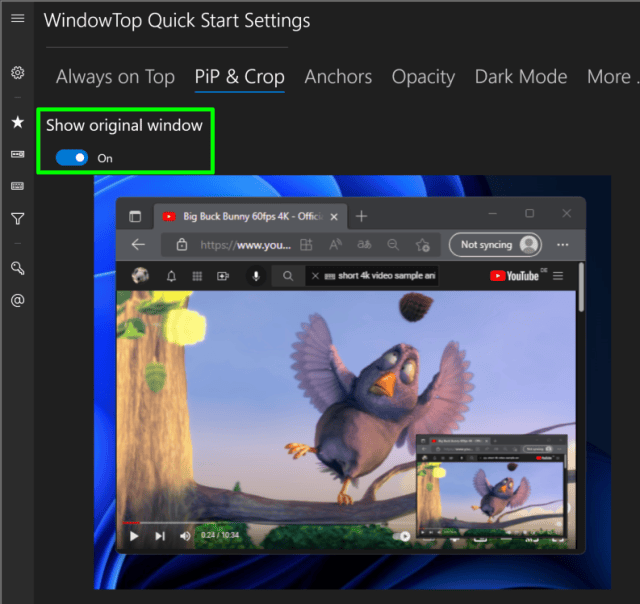Viewport: 640px width, 604px height.
Task: Open the keyboard hotkeys sidebar icon
Action: (x=18, y=186)
